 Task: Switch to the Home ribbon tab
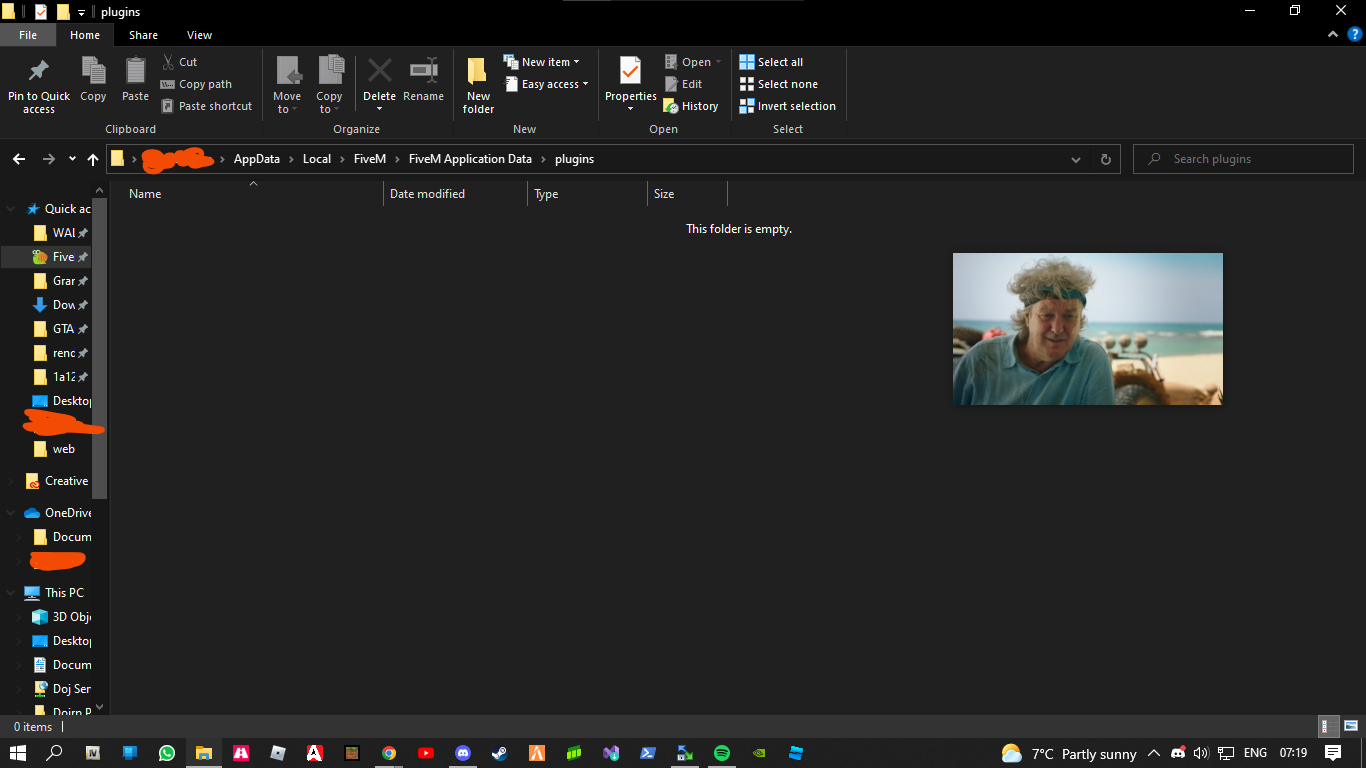point(85,35)
